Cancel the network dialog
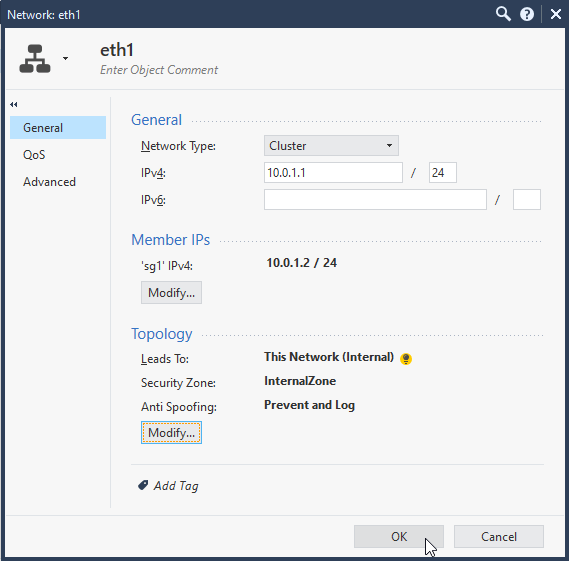Viewport: 569px width, 561px height. 499,536
